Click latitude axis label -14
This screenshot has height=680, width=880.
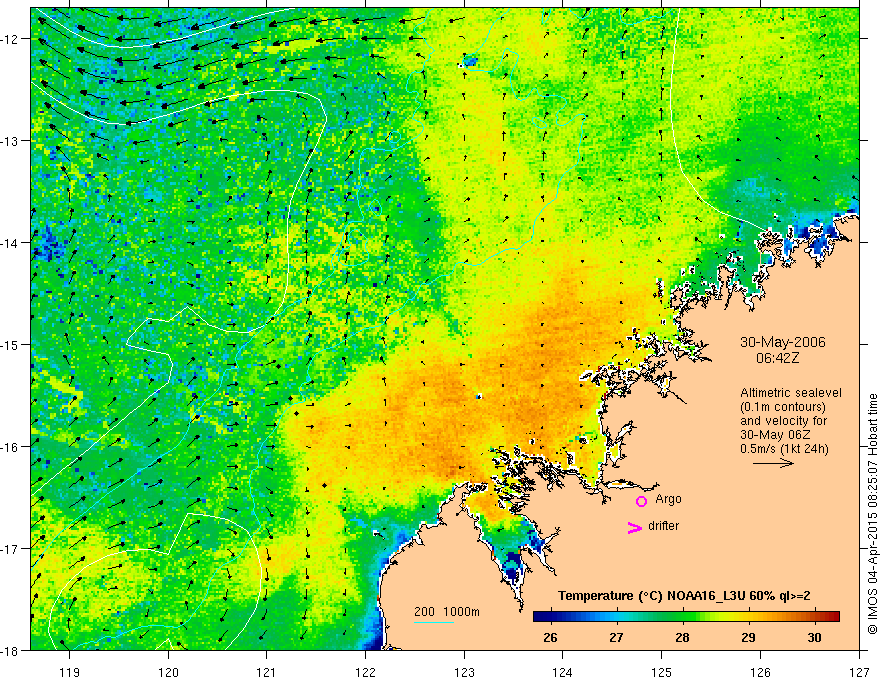[10, 243]
